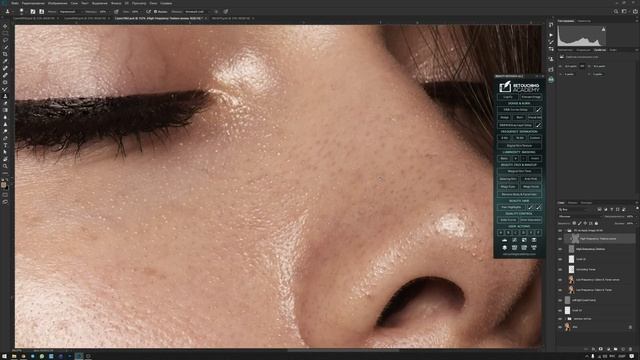Create a new adjustment layer icon
This screenshot has height=360, width=640.
[608, 349]
